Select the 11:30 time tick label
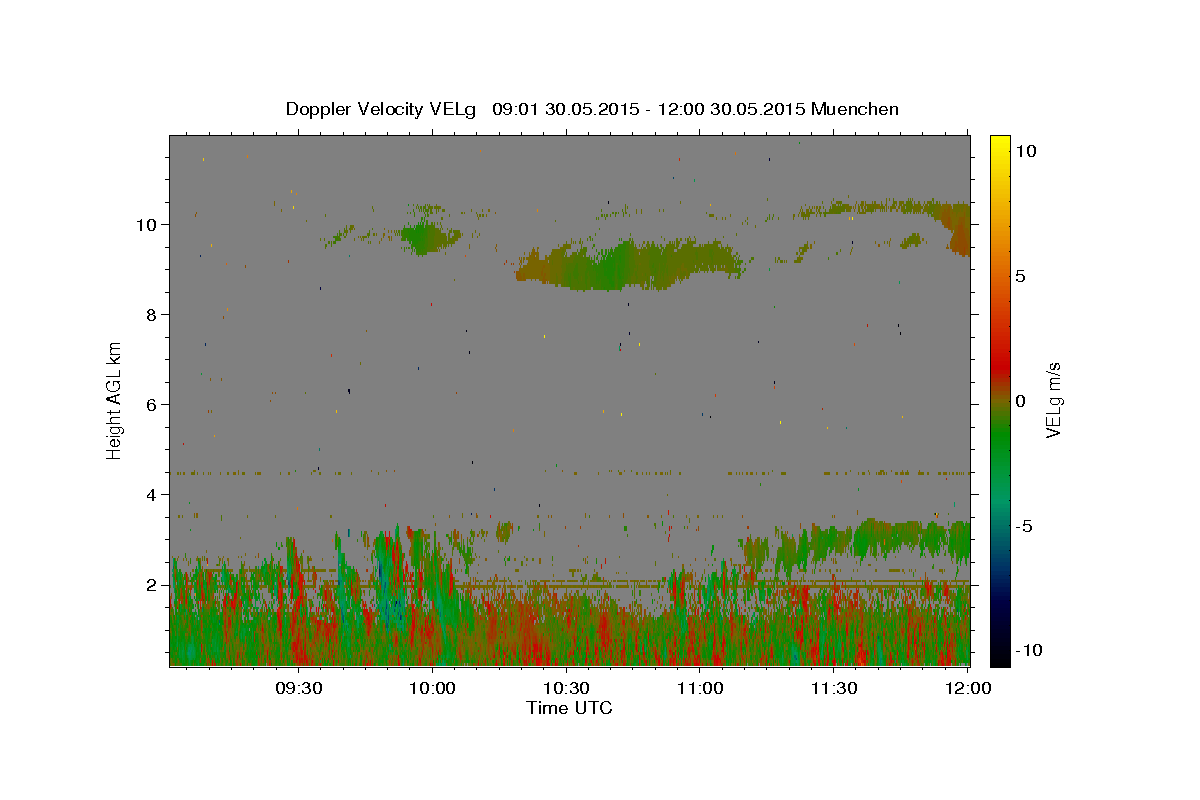This screenshot has width=1200, height=800. pos(834,689)
